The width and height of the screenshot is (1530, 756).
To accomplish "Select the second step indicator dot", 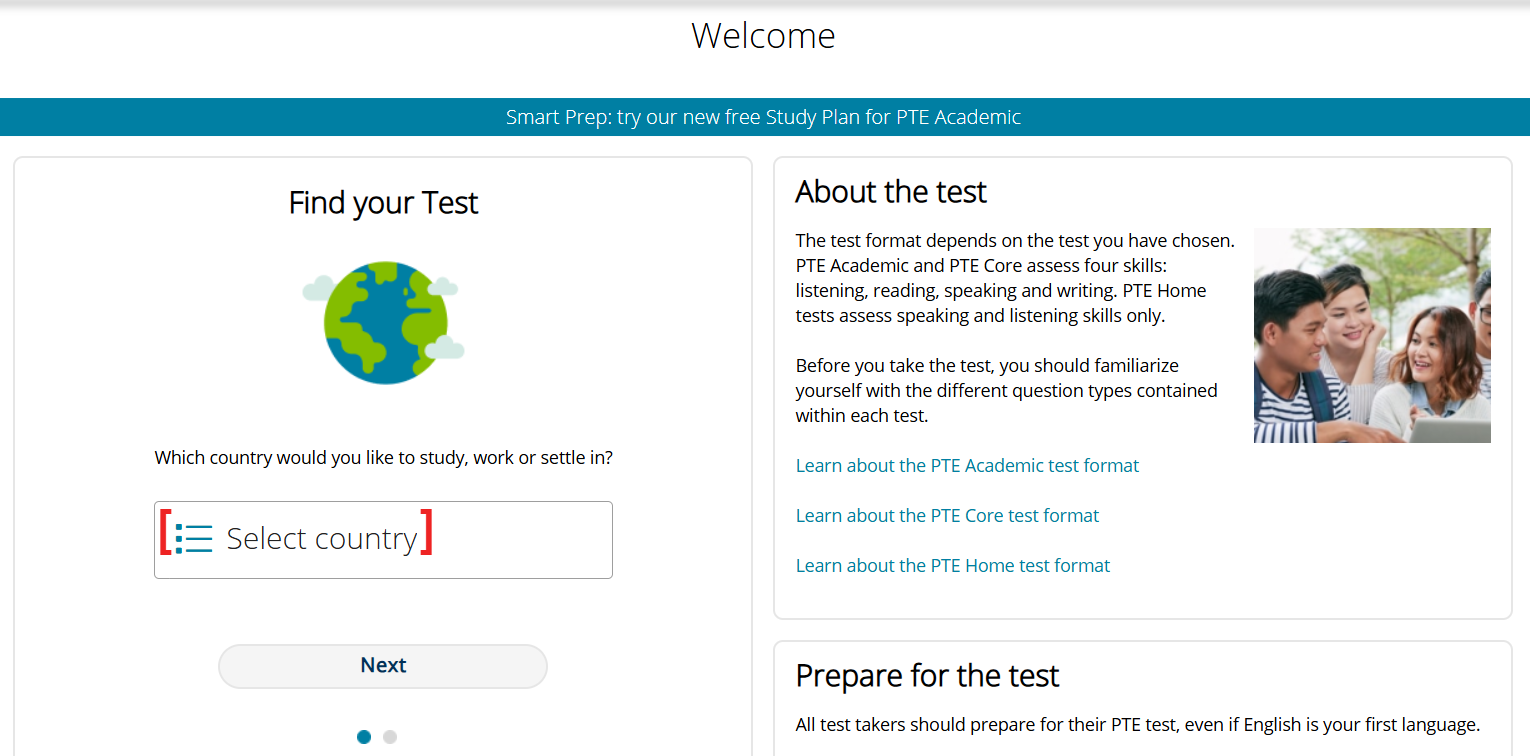I will coord(390,737).
